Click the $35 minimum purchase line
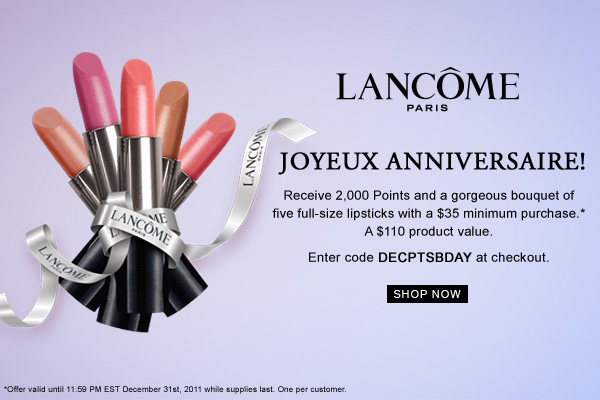This screenshot has height=400, width=600. (x=429, y=213)
